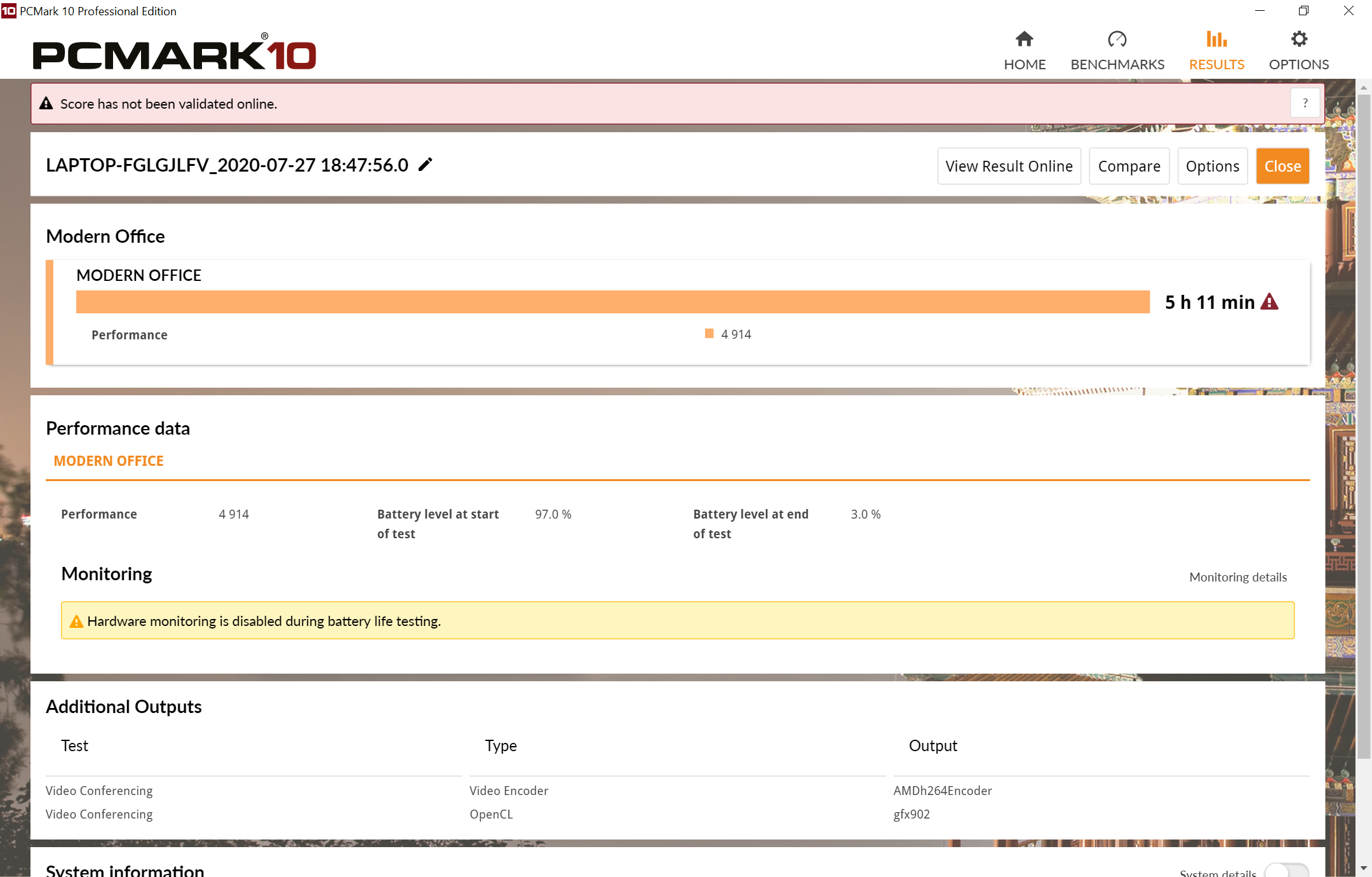Viewport: 1372px width, 877px height.
Task: Restore down the PCMark 10 window
Action: click(x=1303, y=11)
